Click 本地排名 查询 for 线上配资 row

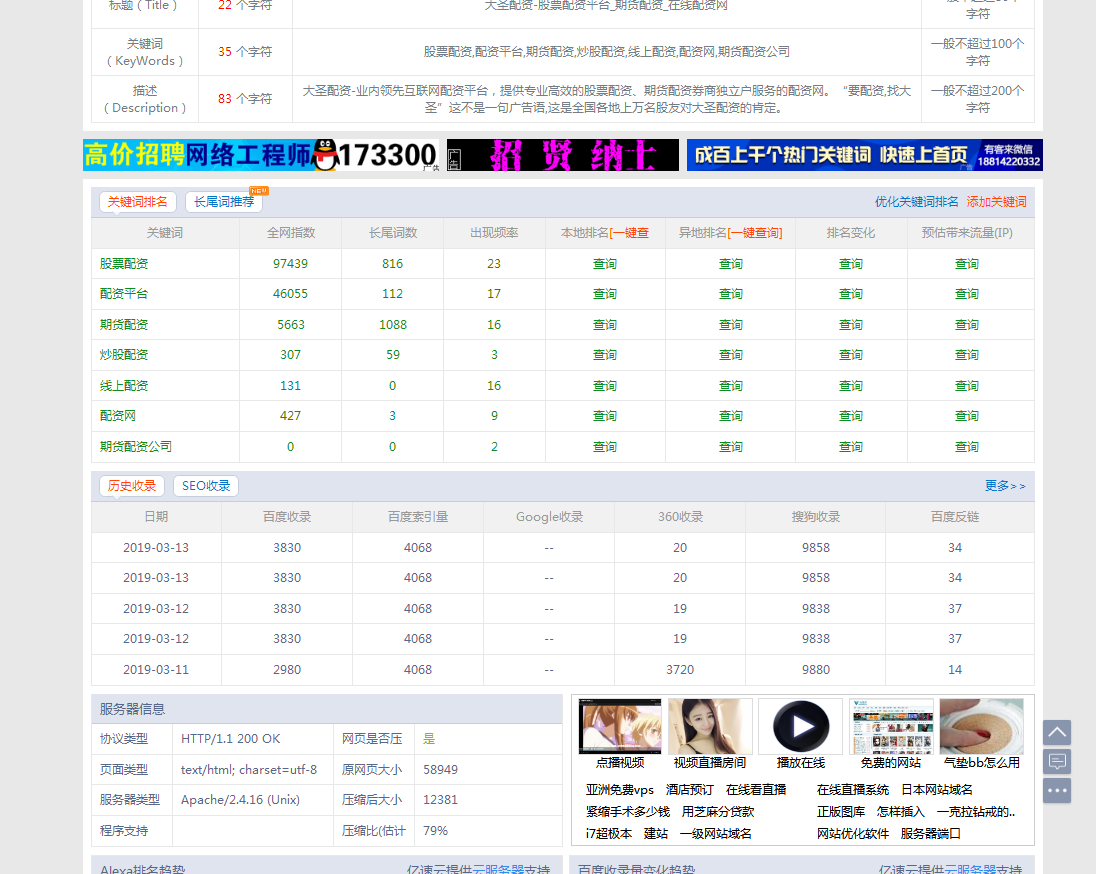(605, 385)
